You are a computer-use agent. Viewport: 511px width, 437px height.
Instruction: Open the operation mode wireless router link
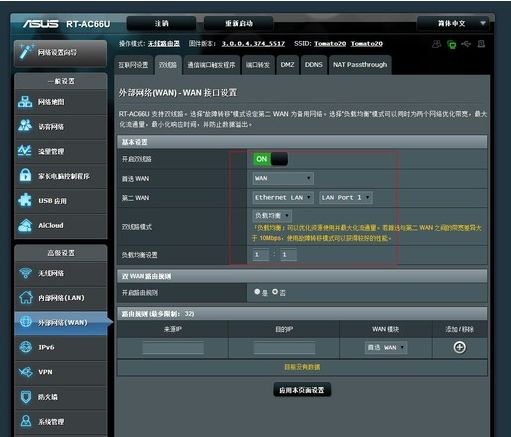[164, 44]
